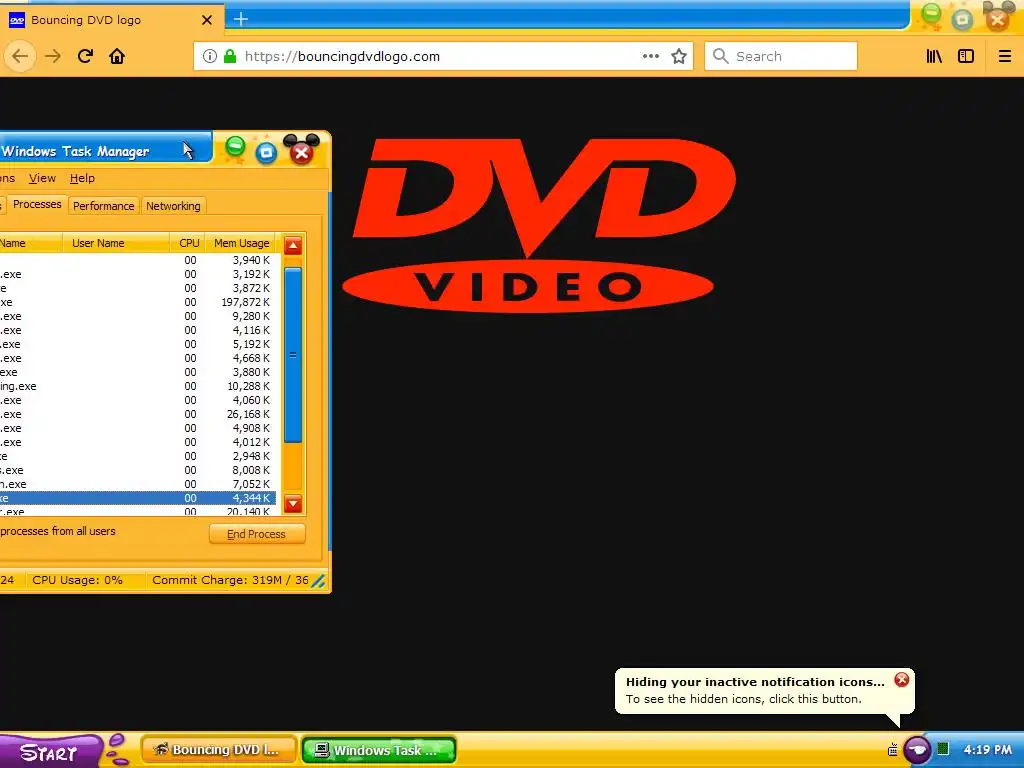Reload the Bouncing DVD logo page
1024x768 pixels.
[x=86, y=56]
